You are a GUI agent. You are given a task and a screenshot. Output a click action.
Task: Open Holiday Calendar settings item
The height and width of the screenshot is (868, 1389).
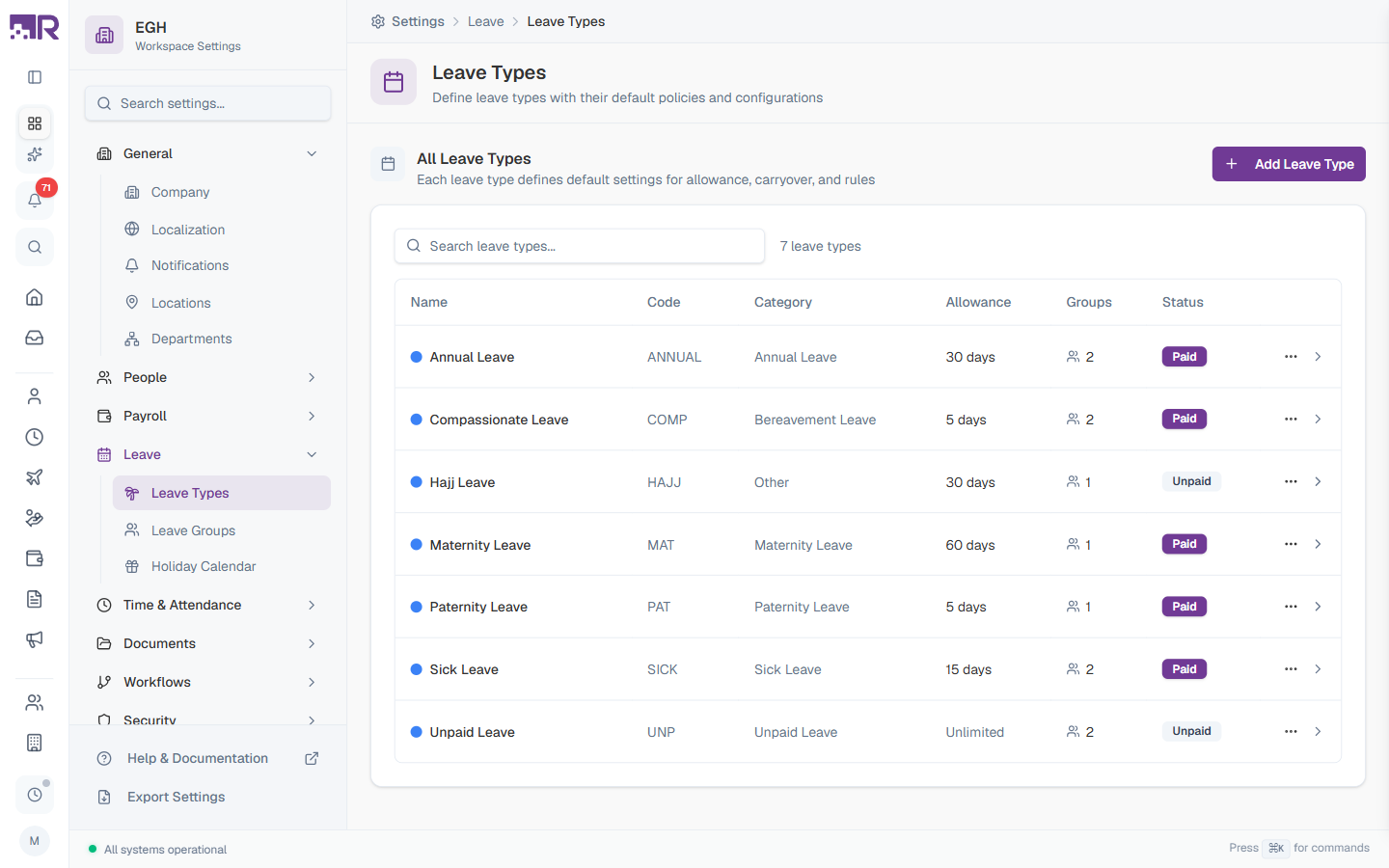221,566
